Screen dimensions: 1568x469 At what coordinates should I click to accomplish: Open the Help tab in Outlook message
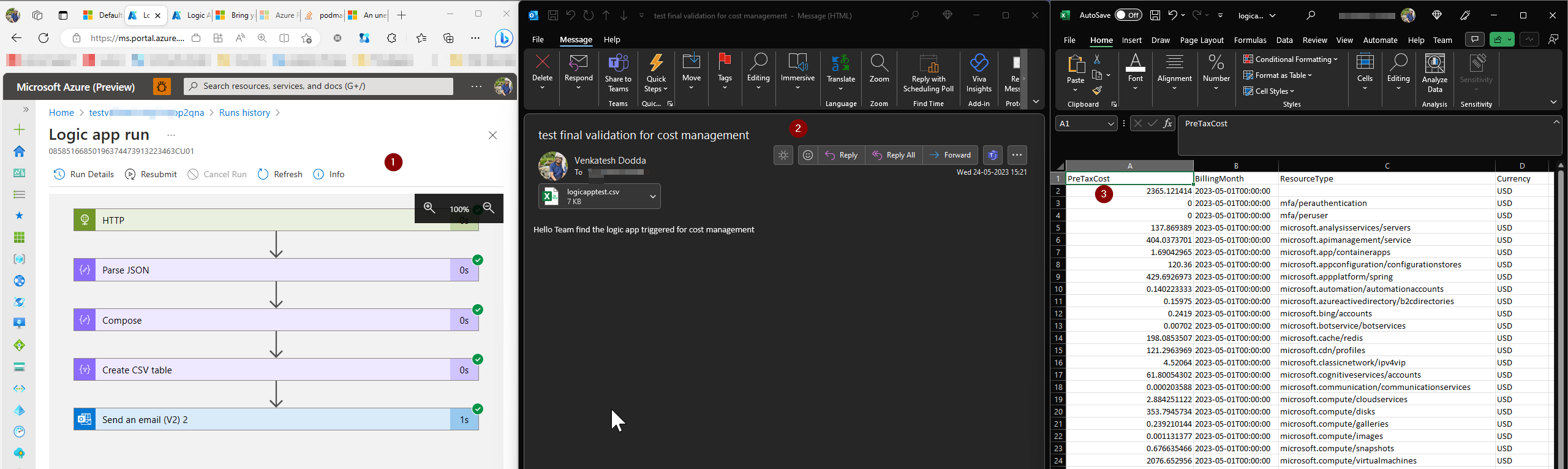(x=612, y=39)
